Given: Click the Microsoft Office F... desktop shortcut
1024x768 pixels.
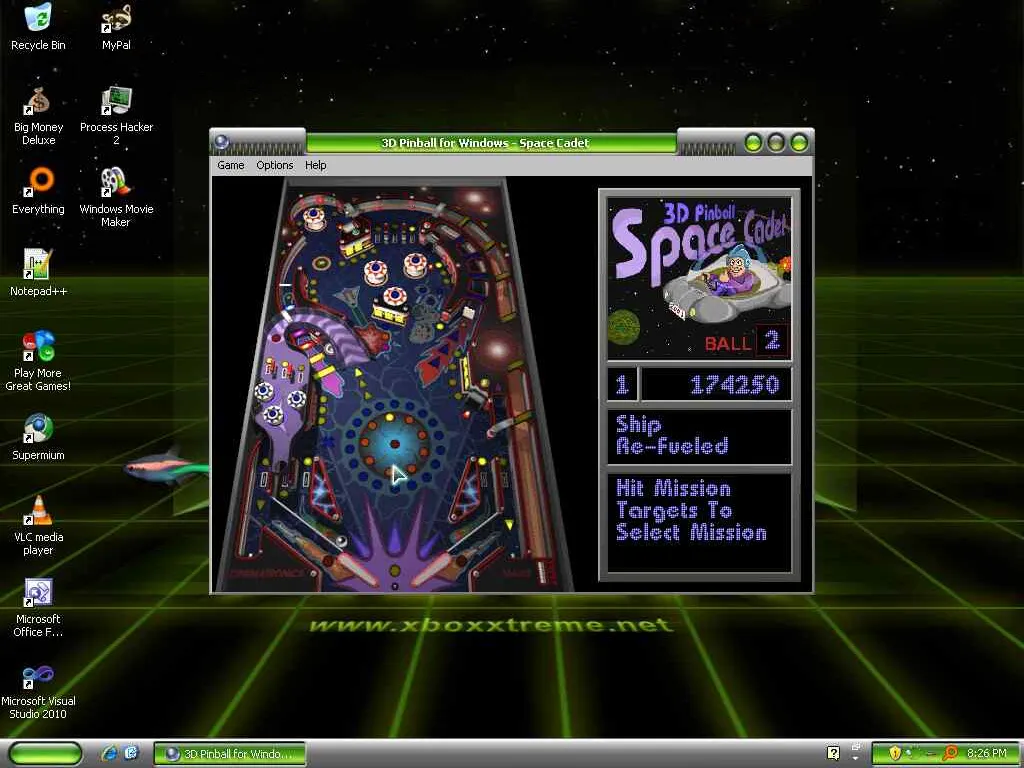Looking at the screenshot, I should tap(38, 607).
